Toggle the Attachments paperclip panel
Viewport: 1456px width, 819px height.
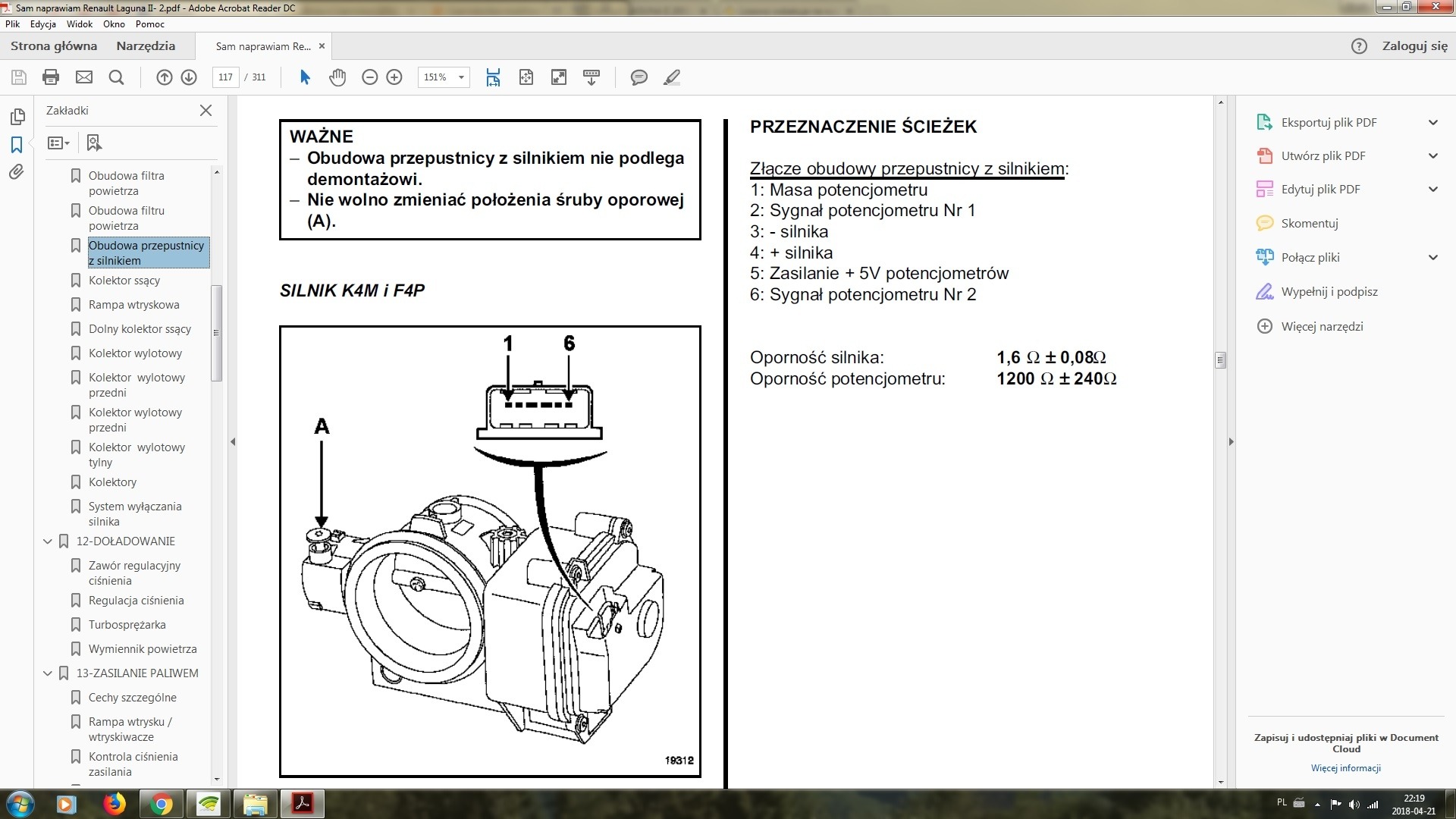[x=17, y=172]
